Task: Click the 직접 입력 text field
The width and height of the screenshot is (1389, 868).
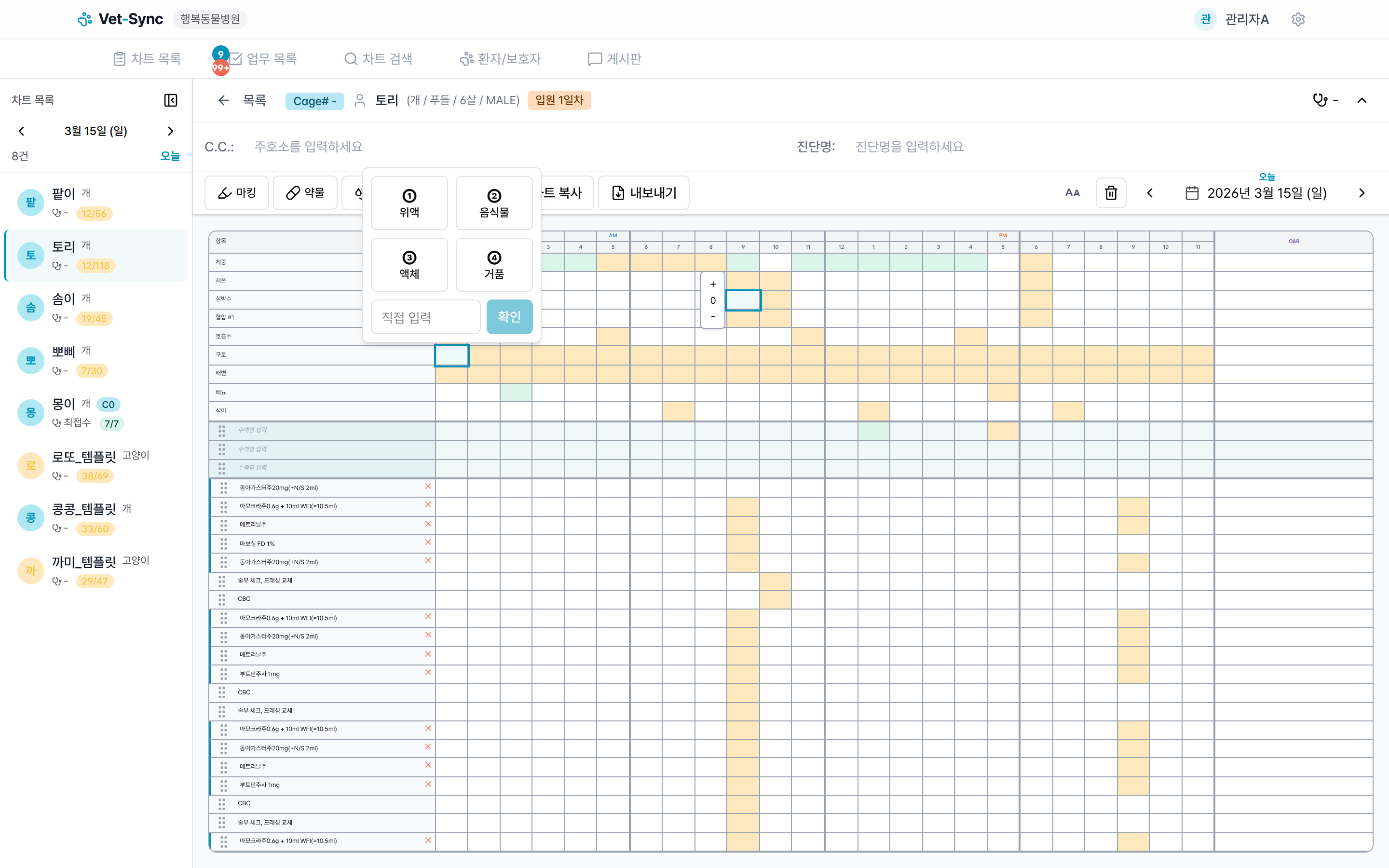Action: tap(425, 317)
